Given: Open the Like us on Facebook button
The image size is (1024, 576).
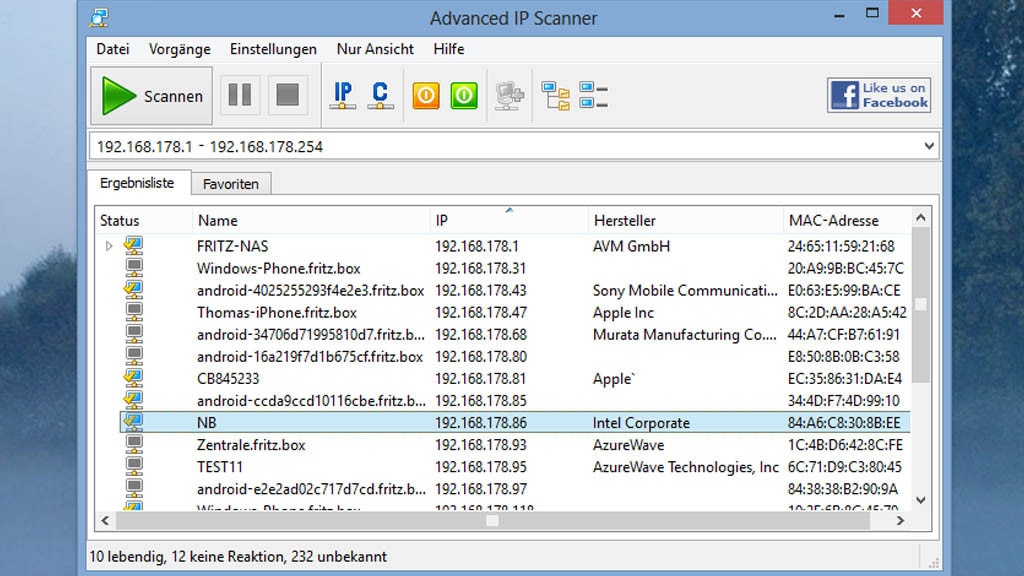Looking at the screenshot, I should click(877, 95).
